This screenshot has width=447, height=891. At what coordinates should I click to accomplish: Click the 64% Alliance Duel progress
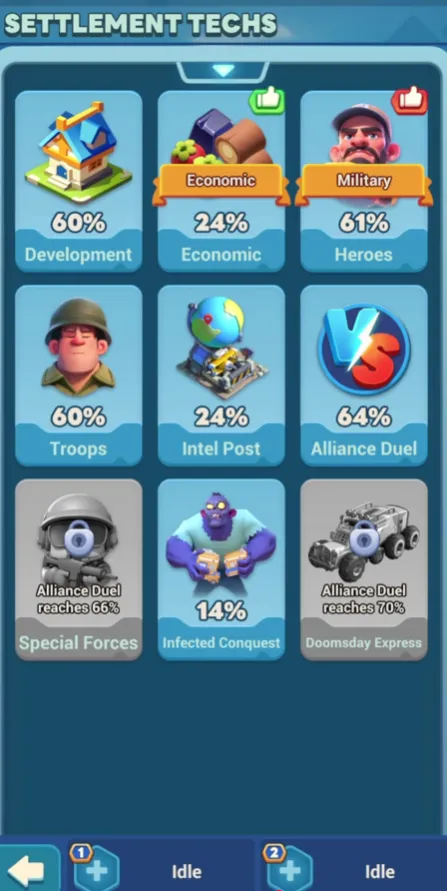pyautogui.click(x=364, y=418)
